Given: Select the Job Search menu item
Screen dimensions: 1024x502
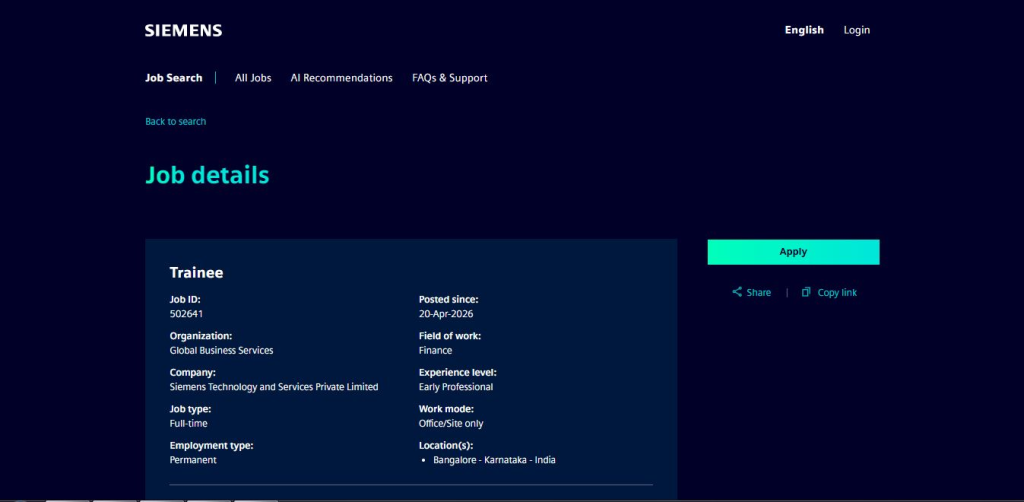Looking at the screenshot, I should (x=174, y=78).
